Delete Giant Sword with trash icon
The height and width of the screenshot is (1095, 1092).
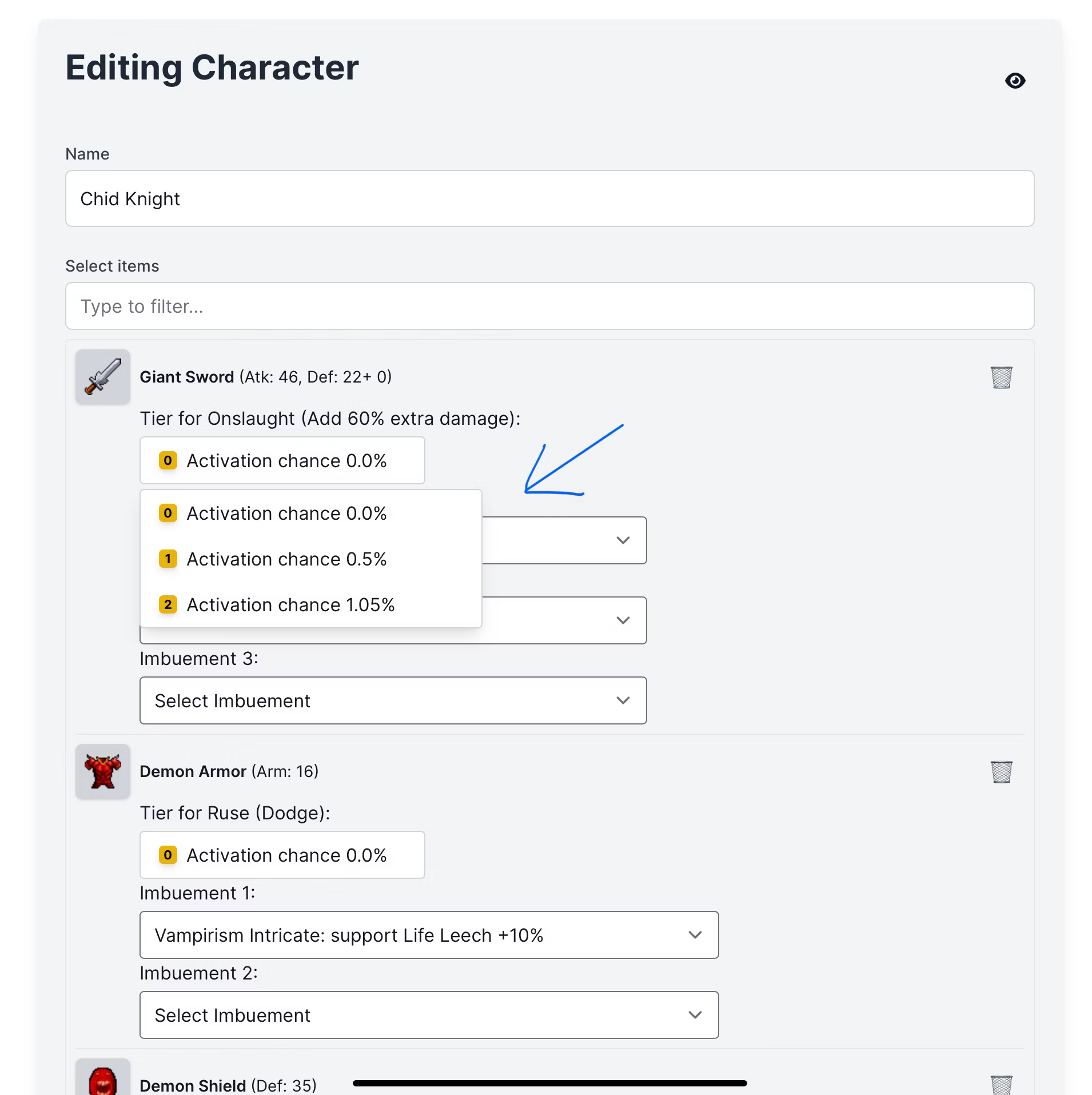tap(1001, 377)
